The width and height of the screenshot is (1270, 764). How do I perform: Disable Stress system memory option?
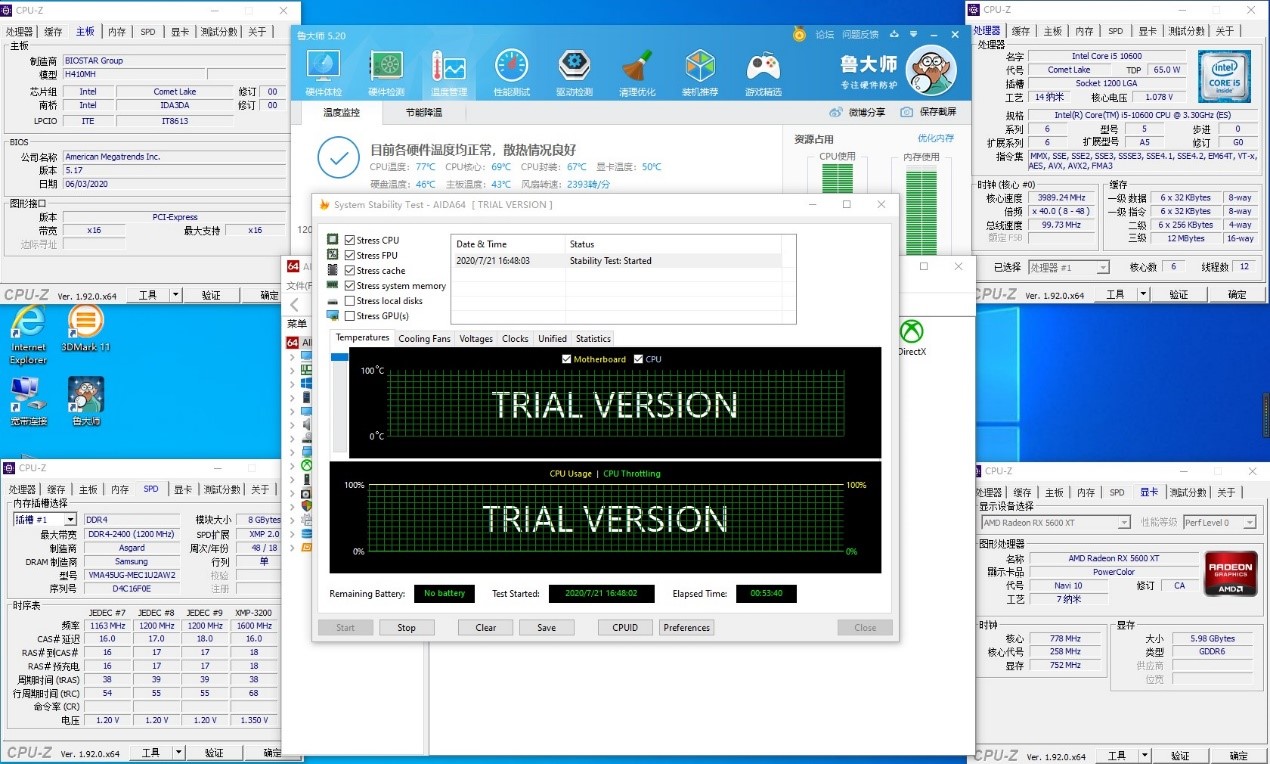pyautogui.click(x=350, y=285)
